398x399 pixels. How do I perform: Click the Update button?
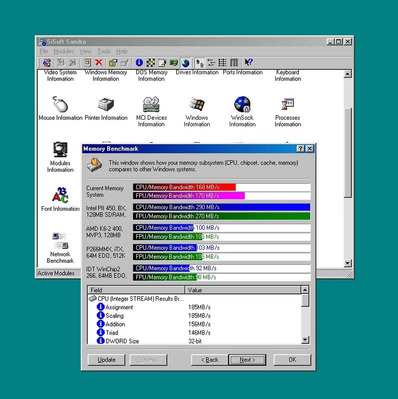[x=106, y=360]
